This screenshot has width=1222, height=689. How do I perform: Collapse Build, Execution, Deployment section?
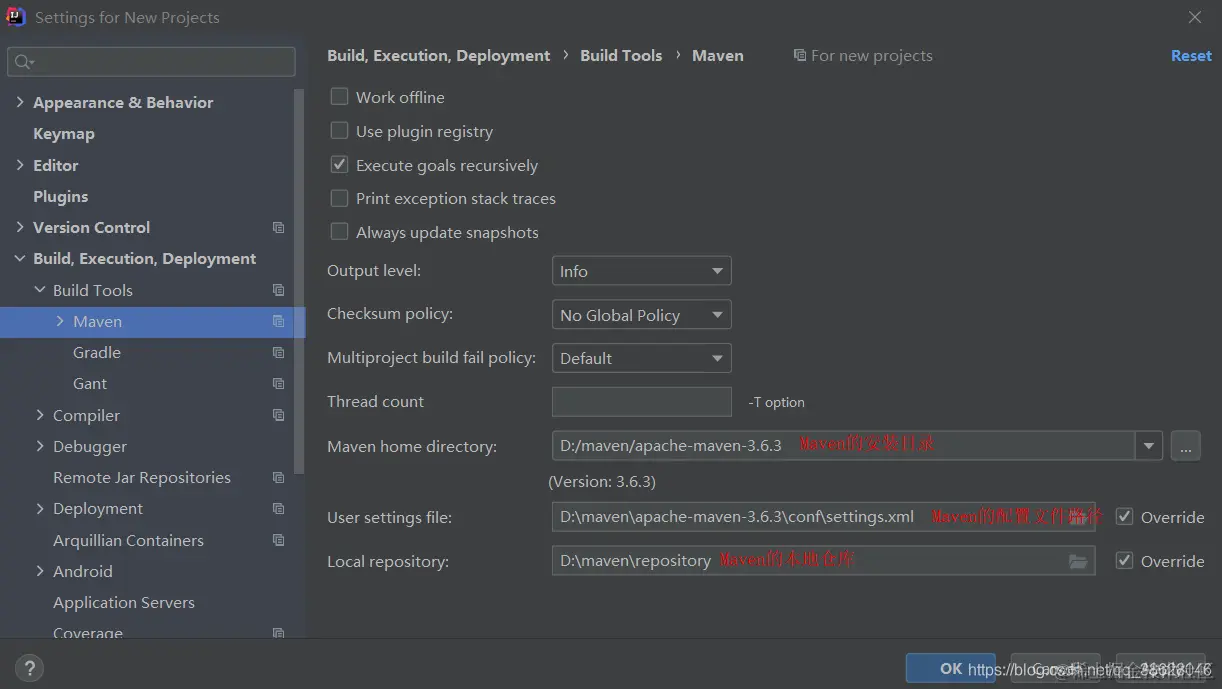pos(20,259)
